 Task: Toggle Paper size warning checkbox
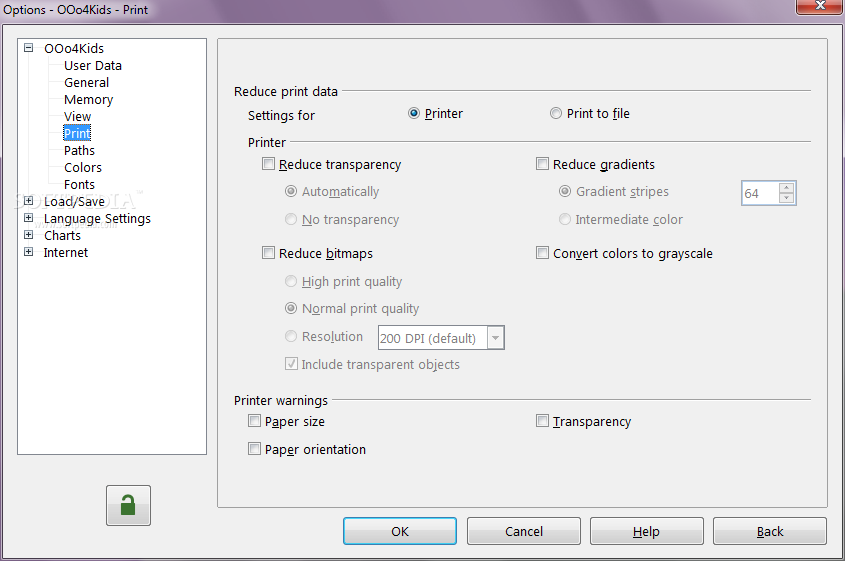(x=254, y=420)
